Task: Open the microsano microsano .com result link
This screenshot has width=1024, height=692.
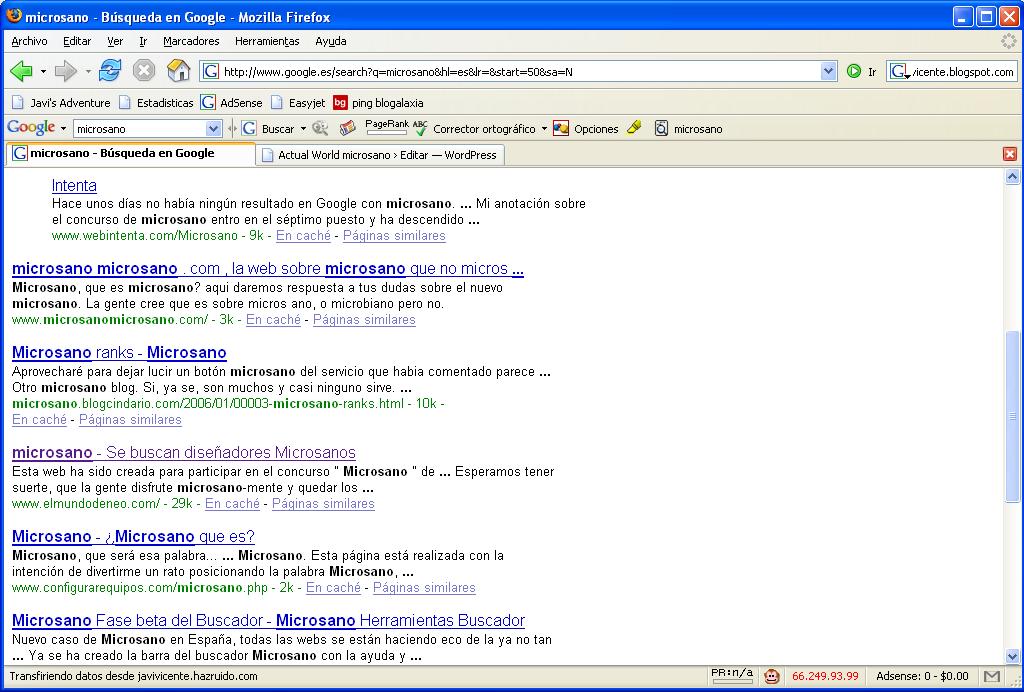Action: tap(268, 269)
